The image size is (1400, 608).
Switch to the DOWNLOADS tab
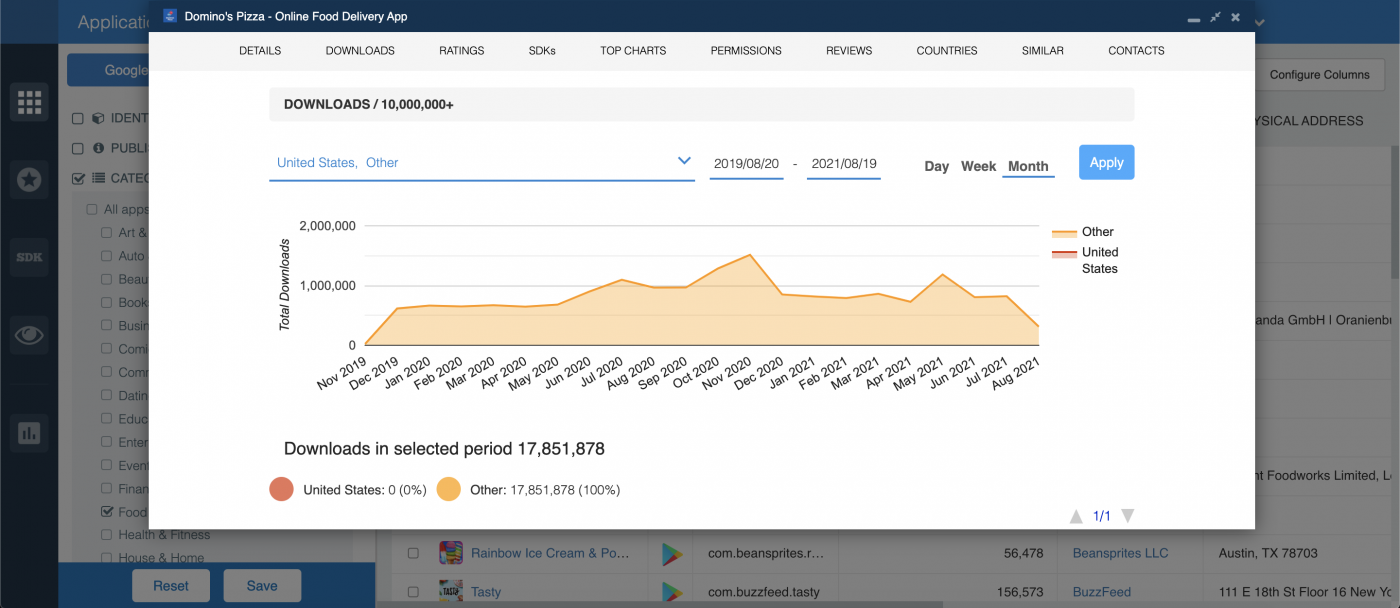tap(360, 50)
